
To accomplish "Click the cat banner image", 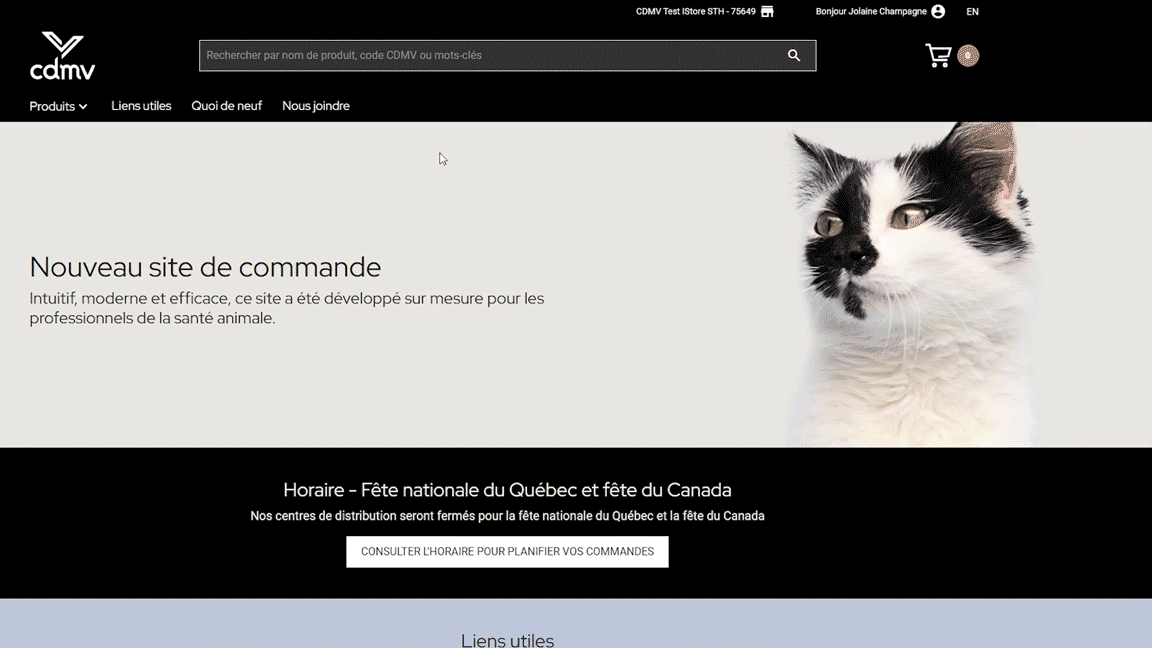I will [912, 284].
